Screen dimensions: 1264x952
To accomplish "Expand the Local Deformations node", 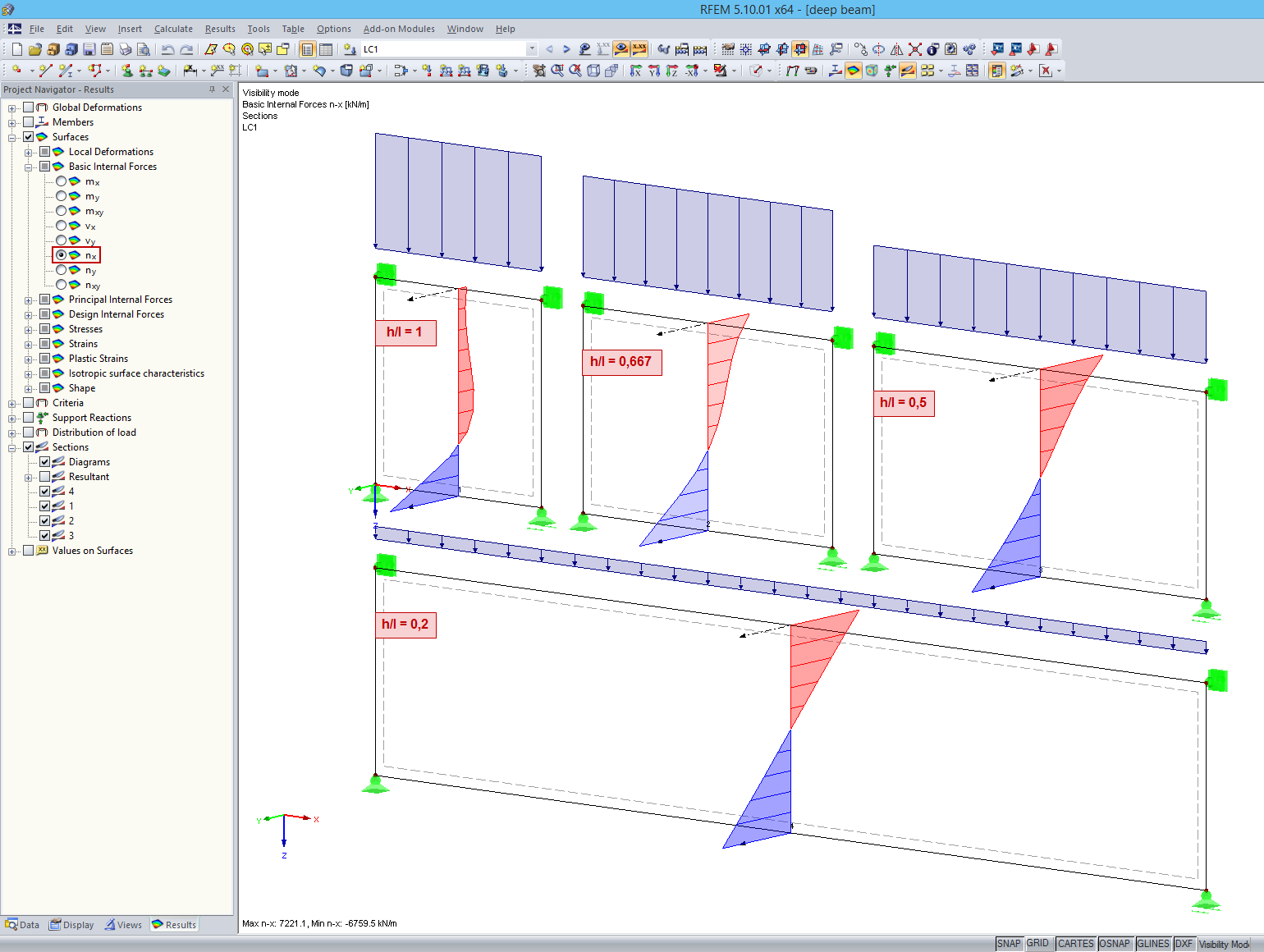I will coord(29,152).
